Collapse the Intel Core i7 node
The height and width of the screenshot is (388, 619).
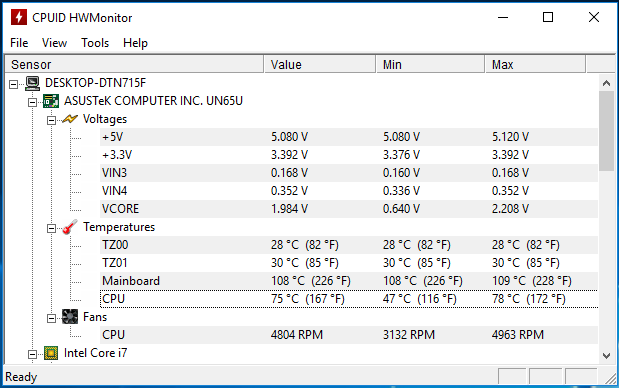(x=32, y=354)
